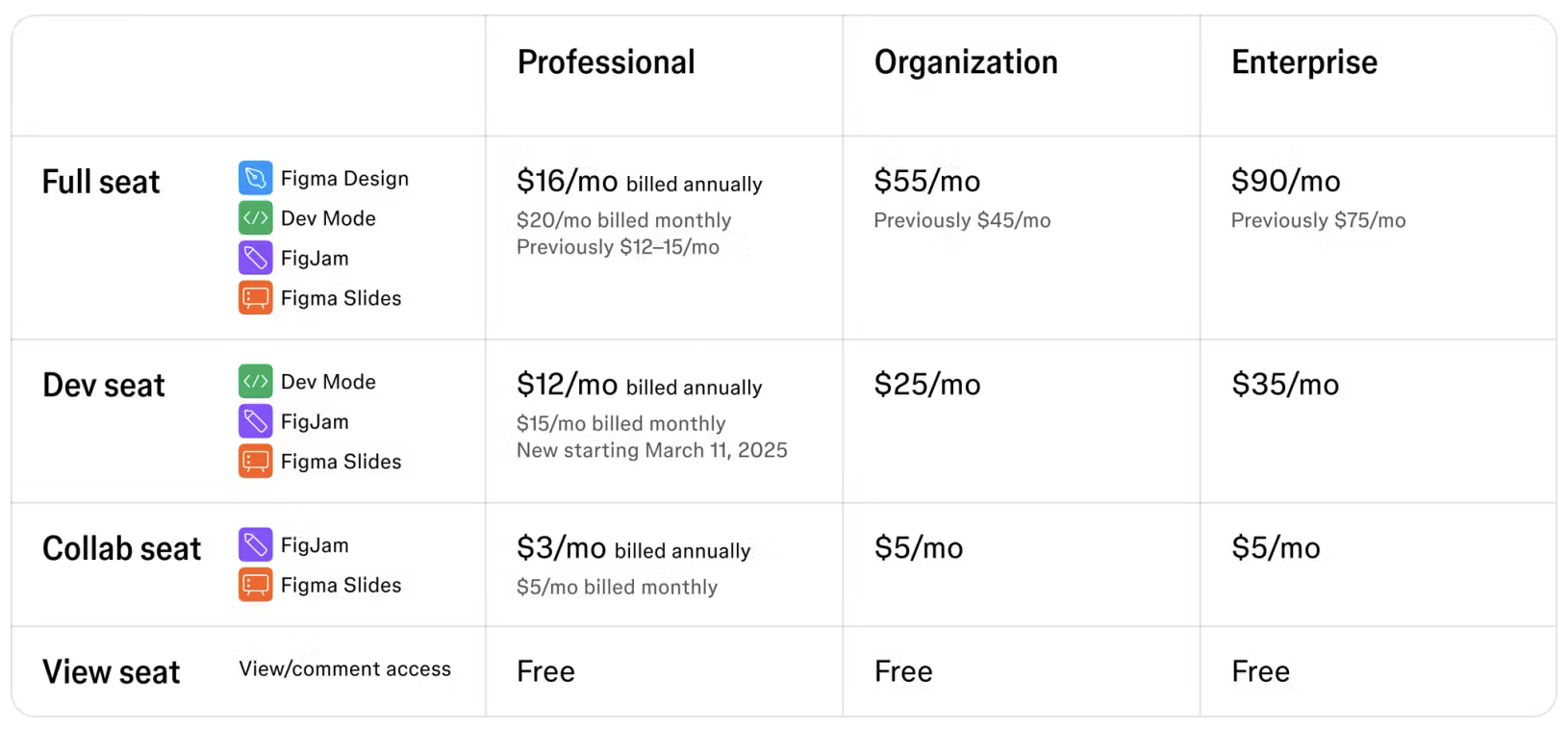Click the Dev Mode icon in Full seat row
Viewport: 1568px width, 729px height.
click(255, 218)
